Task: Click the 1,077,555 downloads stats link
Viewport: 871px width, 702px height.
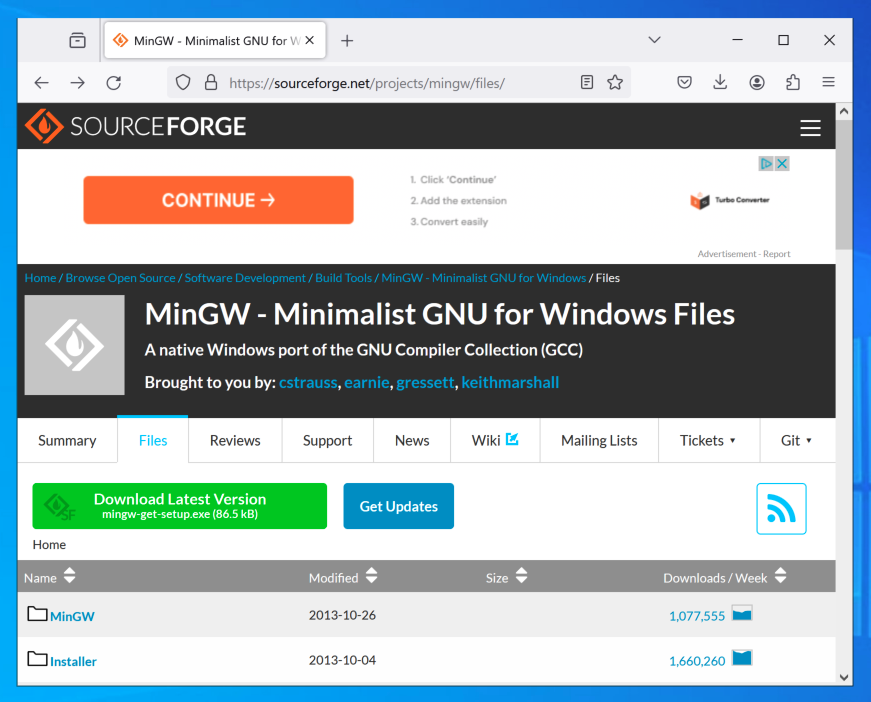Action: point(697,616)
